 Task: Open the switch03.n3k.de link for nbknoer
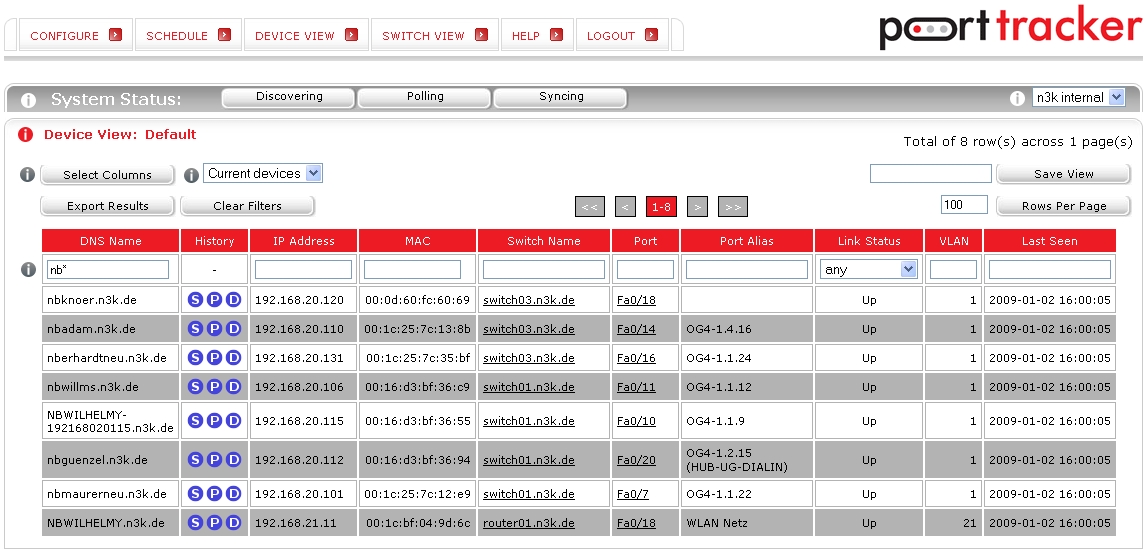(x=529, y=300)
